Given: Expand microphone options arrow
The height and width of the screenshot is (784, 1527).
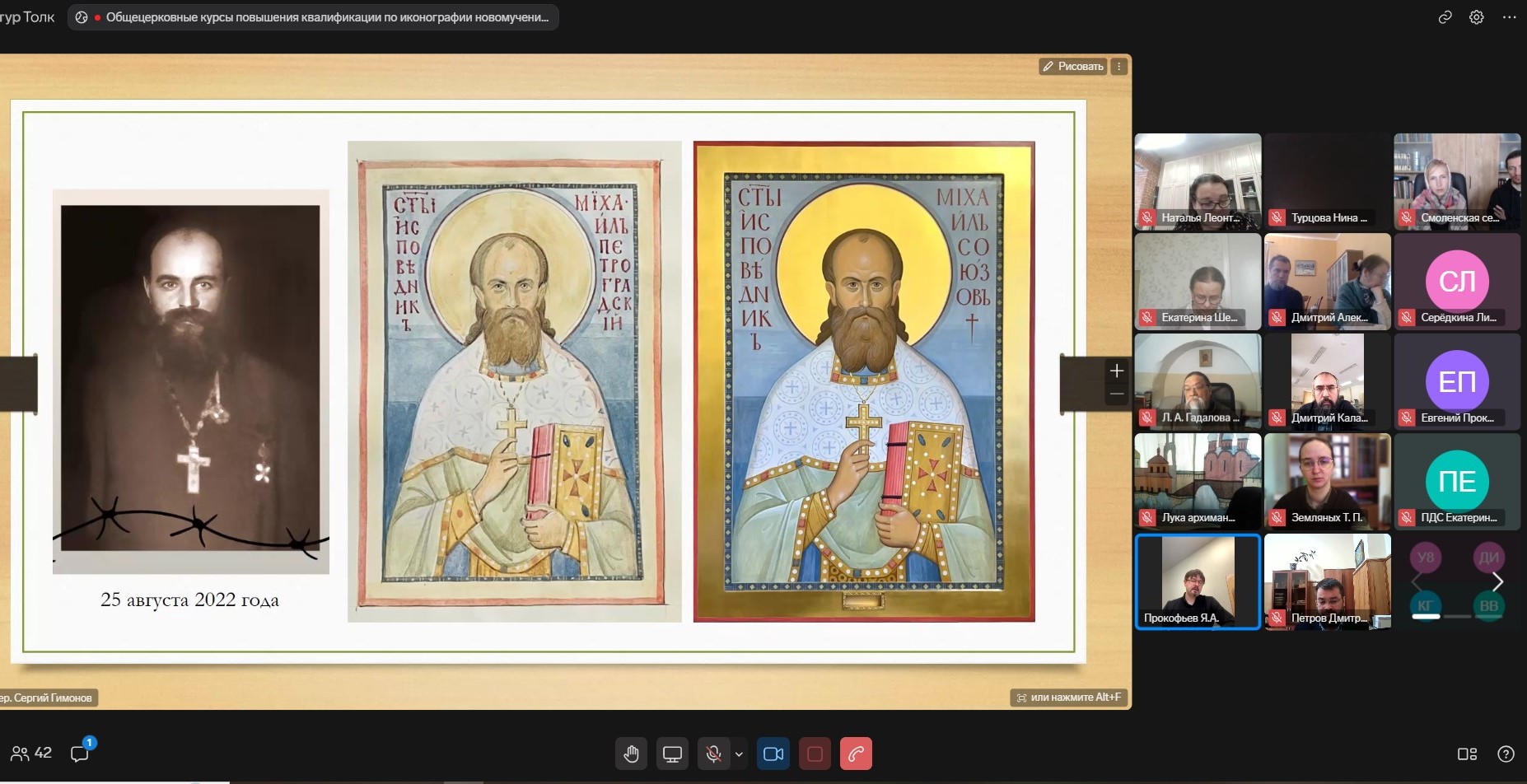Looking at the screenshot, I should coord(739,754).
